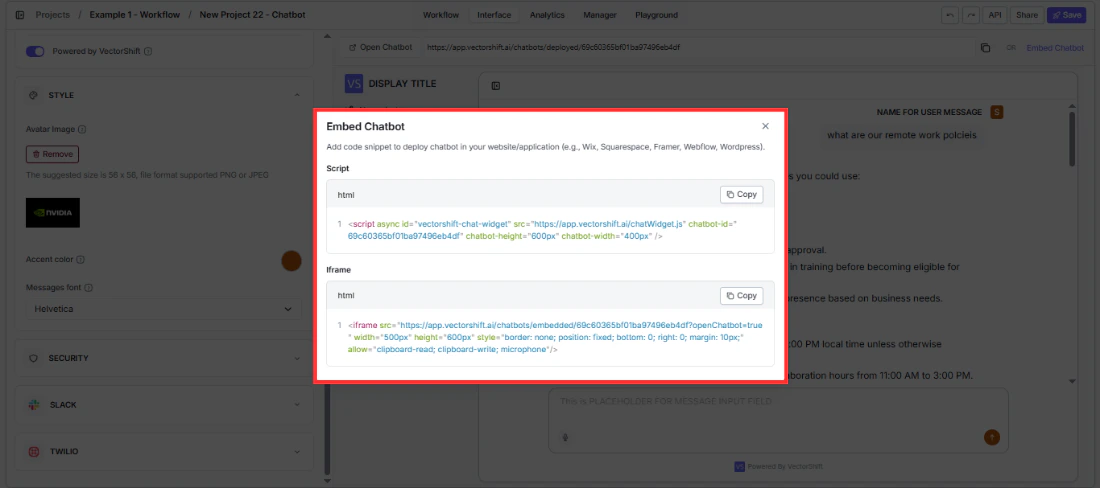Image resolution: width=1100 pixels, height=490 pixels.
Task: Switch to the Workflow tab
Action: pyautogui.click(x=441, y=15)
